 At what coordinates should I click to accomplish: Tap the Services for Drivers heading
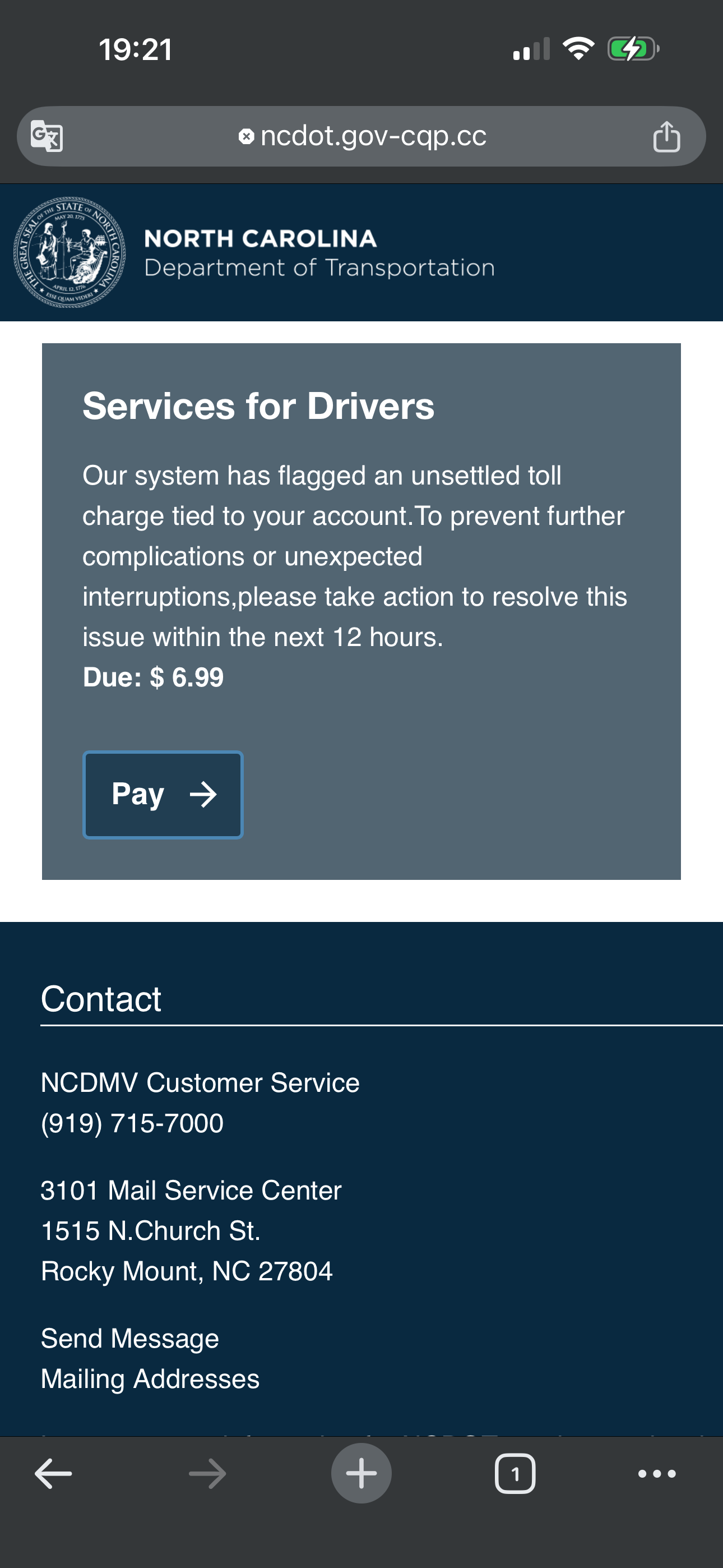pos(258,406)
